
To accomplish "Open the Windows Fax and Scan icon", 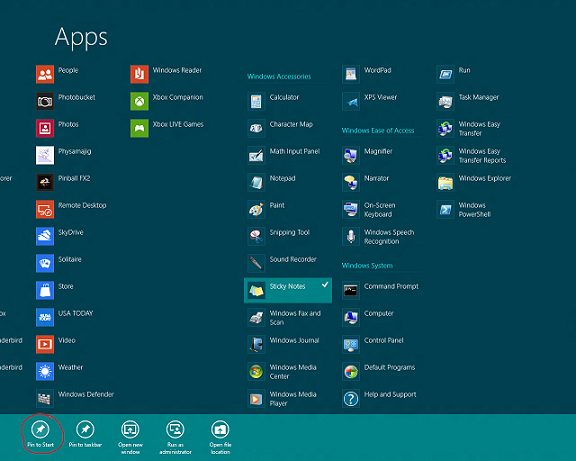I will click(256, 317).
